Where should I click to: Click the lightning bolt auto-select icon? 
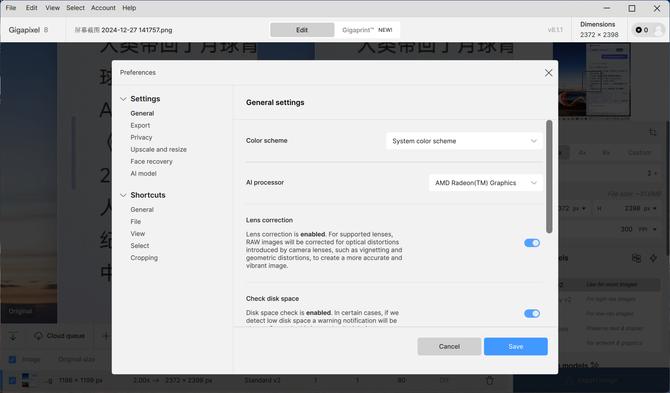[653, 258]
